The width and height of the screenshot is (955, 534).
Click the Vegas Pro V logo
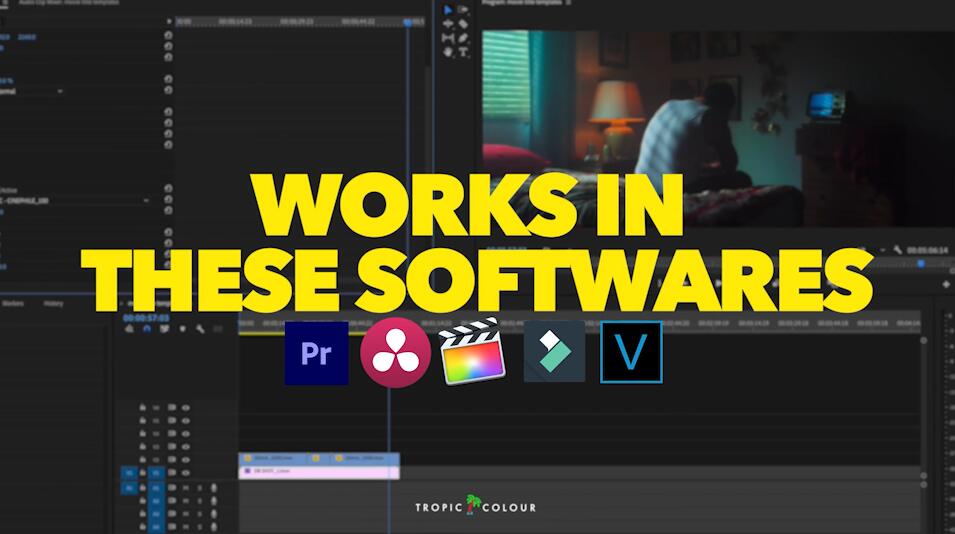coord(631,353)
